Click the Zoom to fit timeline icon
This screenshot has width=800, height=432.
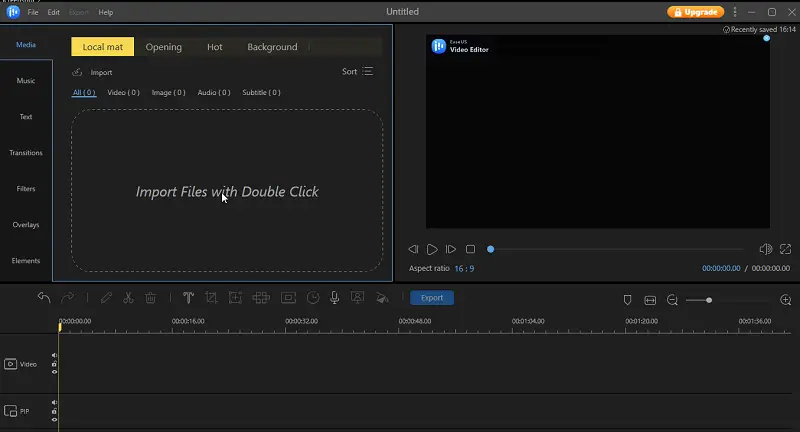[x=650, y=300]
